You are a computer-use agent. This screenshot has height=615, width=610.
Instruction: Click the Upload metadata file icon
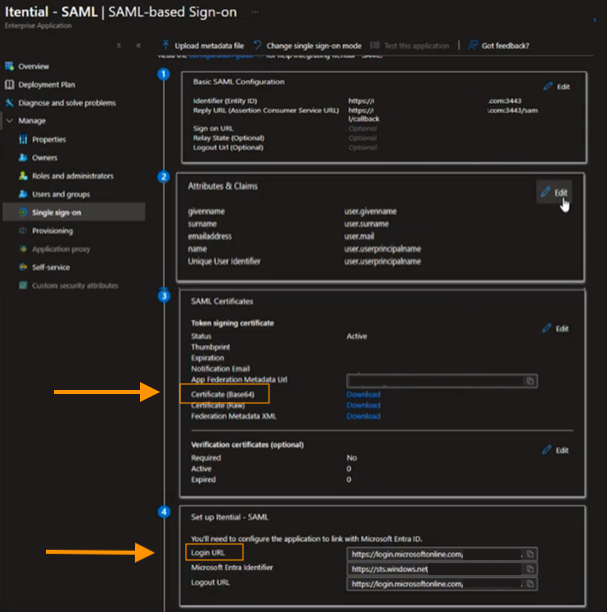(x=166, y=46)
